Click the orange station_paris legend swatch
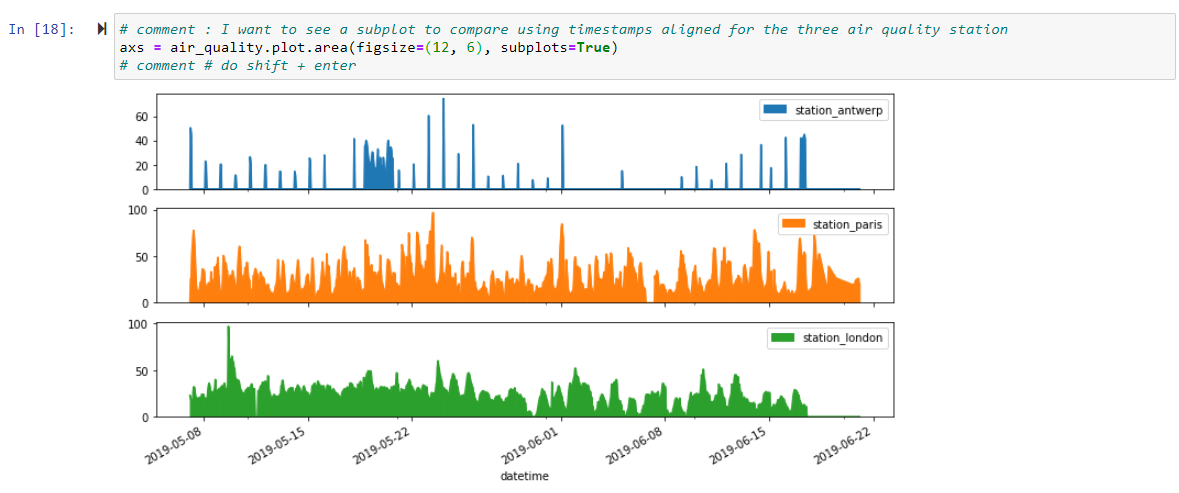Viewport: 1179px width, 493px height. click(793, 224)
